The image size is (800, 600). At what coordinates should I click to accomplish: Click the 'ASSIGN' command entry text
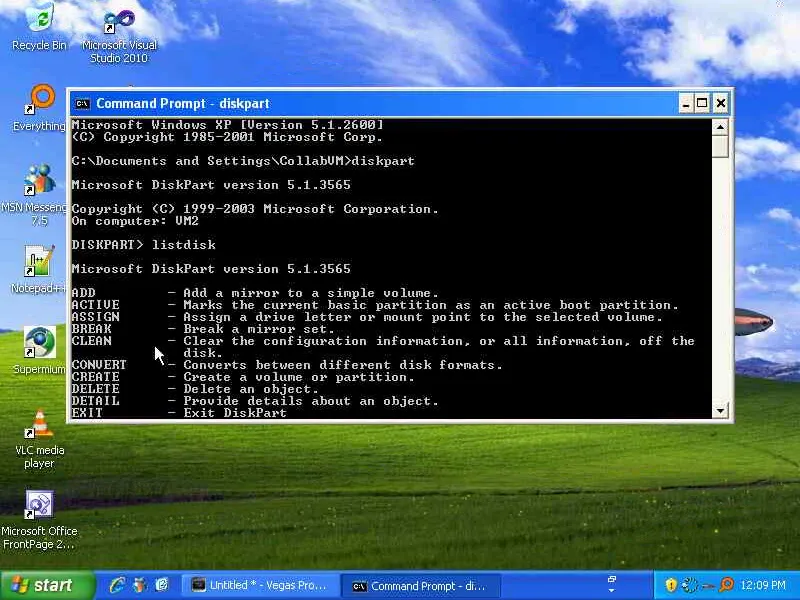[x=95, y=317]
